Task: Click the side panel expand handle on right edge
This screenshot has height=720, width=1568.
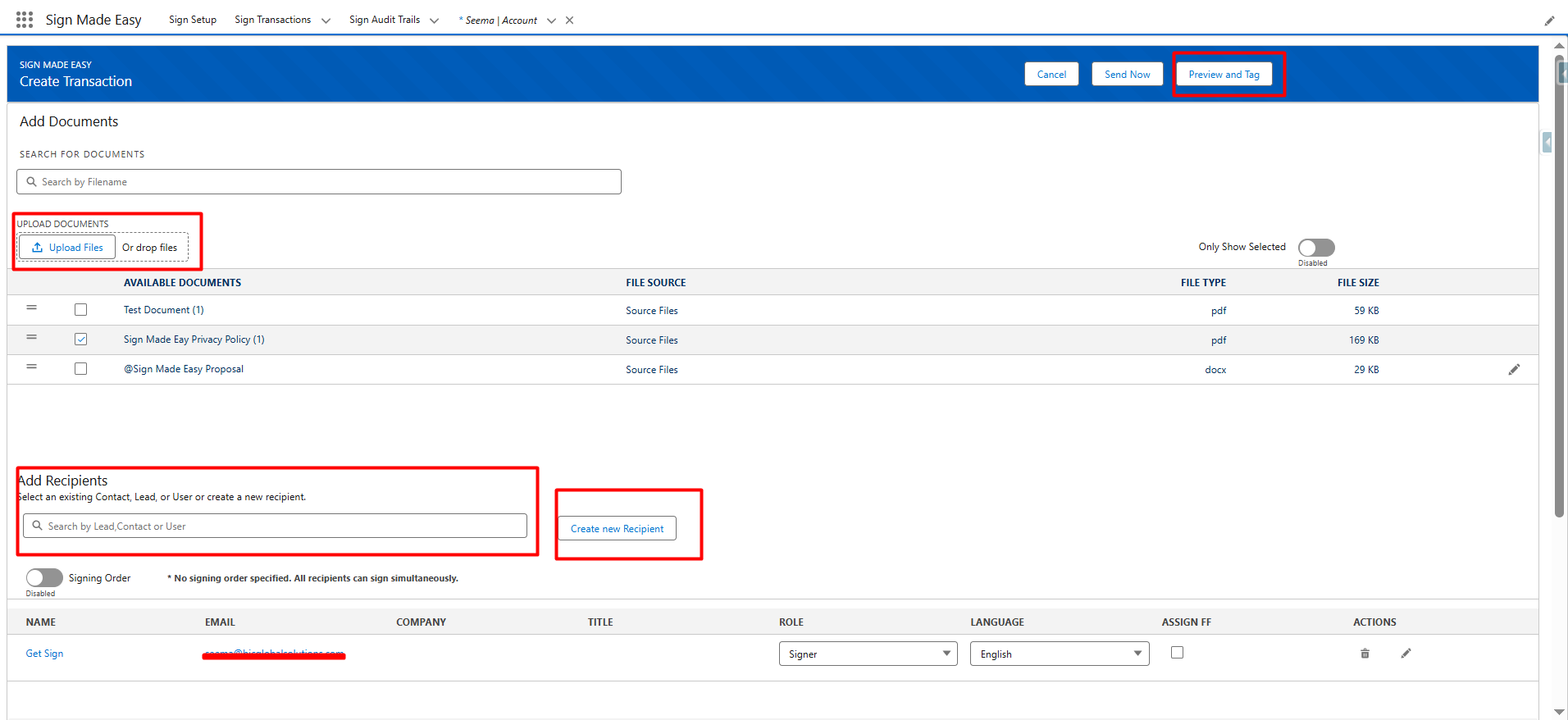Action: (1547, 143)
